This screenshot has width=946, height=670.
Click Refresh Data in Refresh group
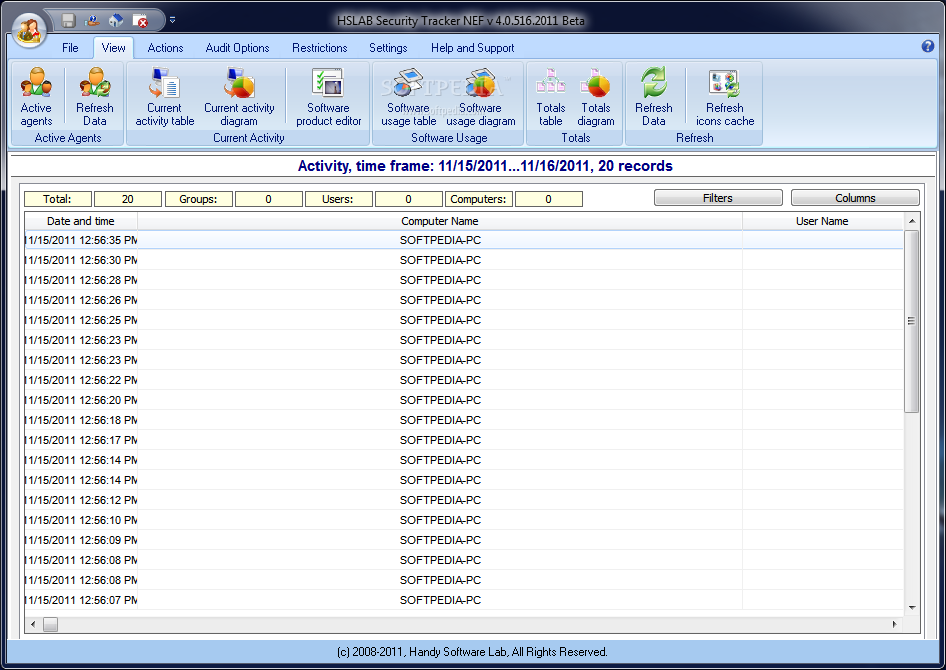[653, 97]
